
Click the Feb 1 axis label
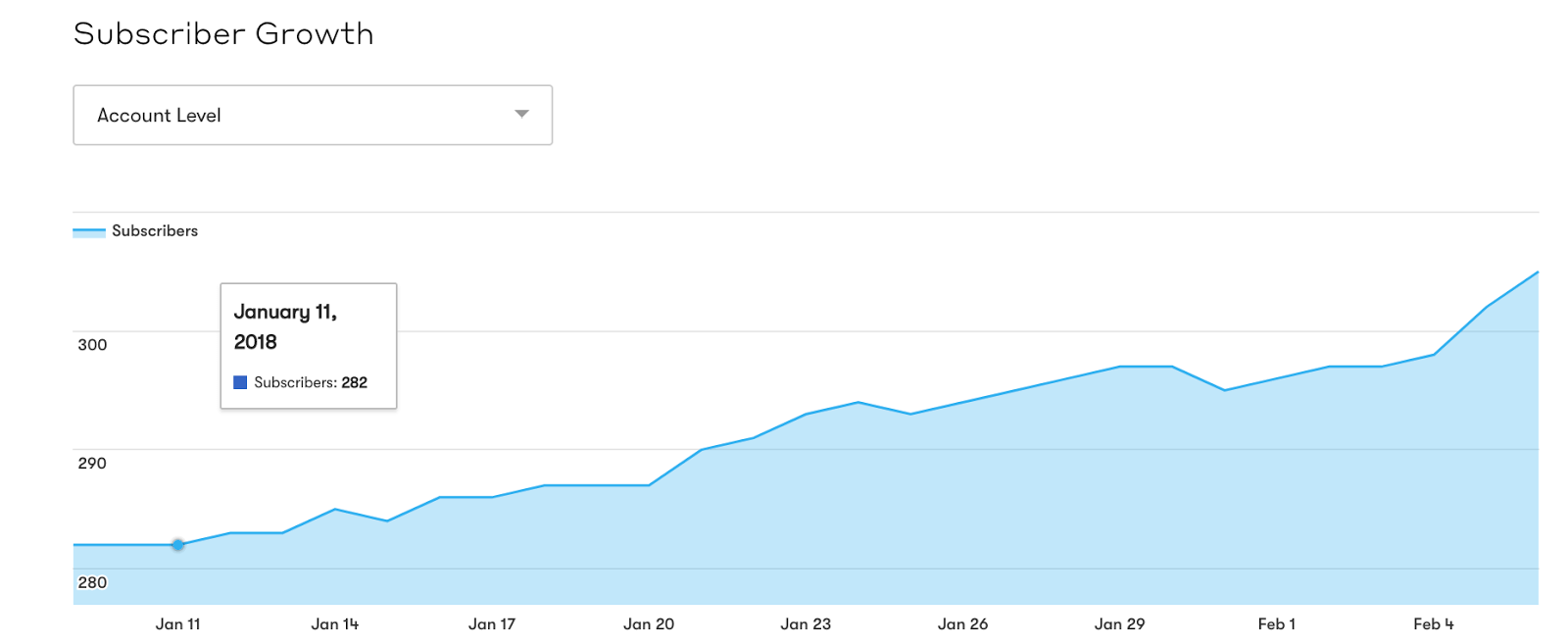pos(1277,624)
